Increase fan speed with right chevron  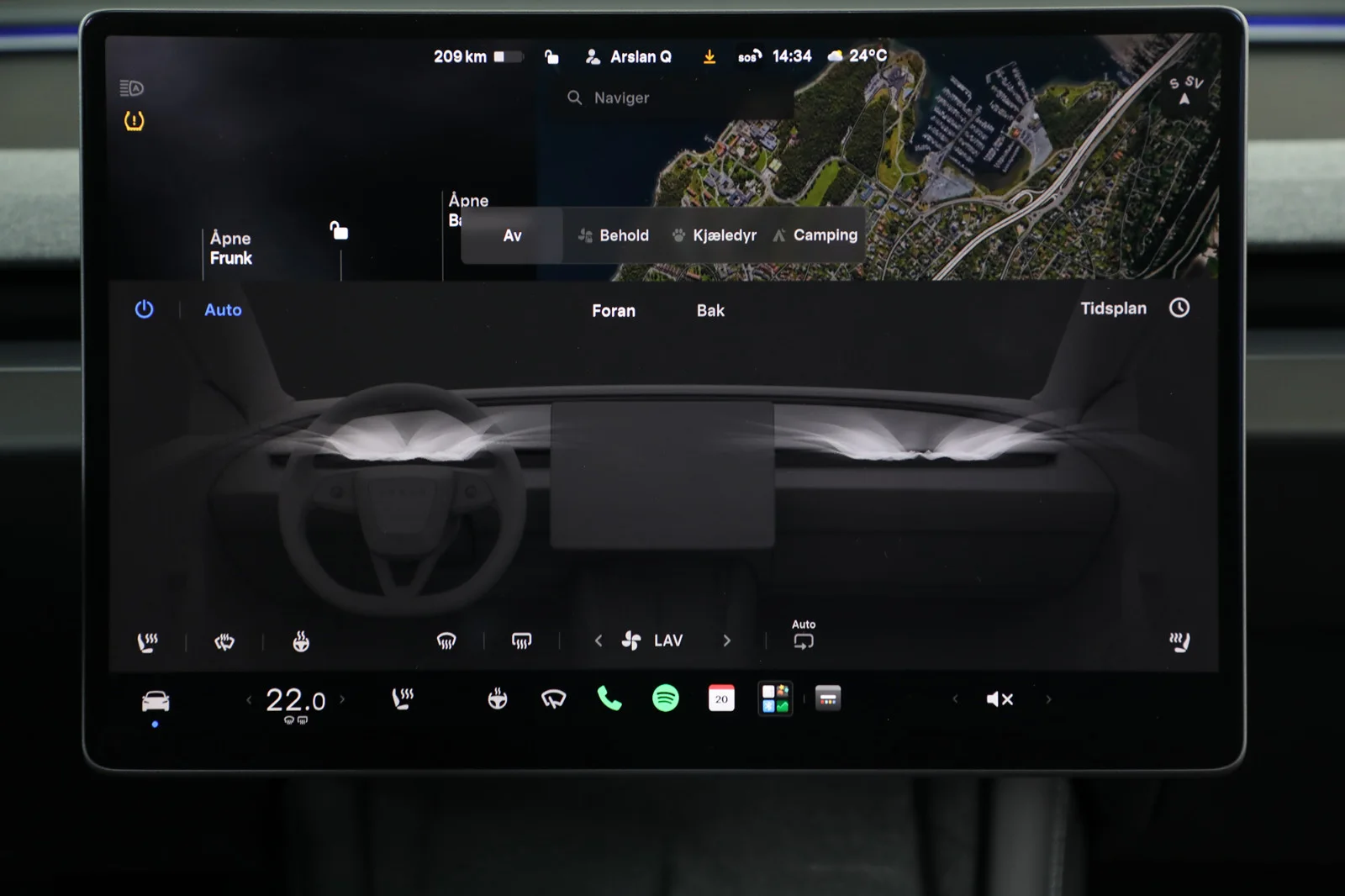click(727, 640)
